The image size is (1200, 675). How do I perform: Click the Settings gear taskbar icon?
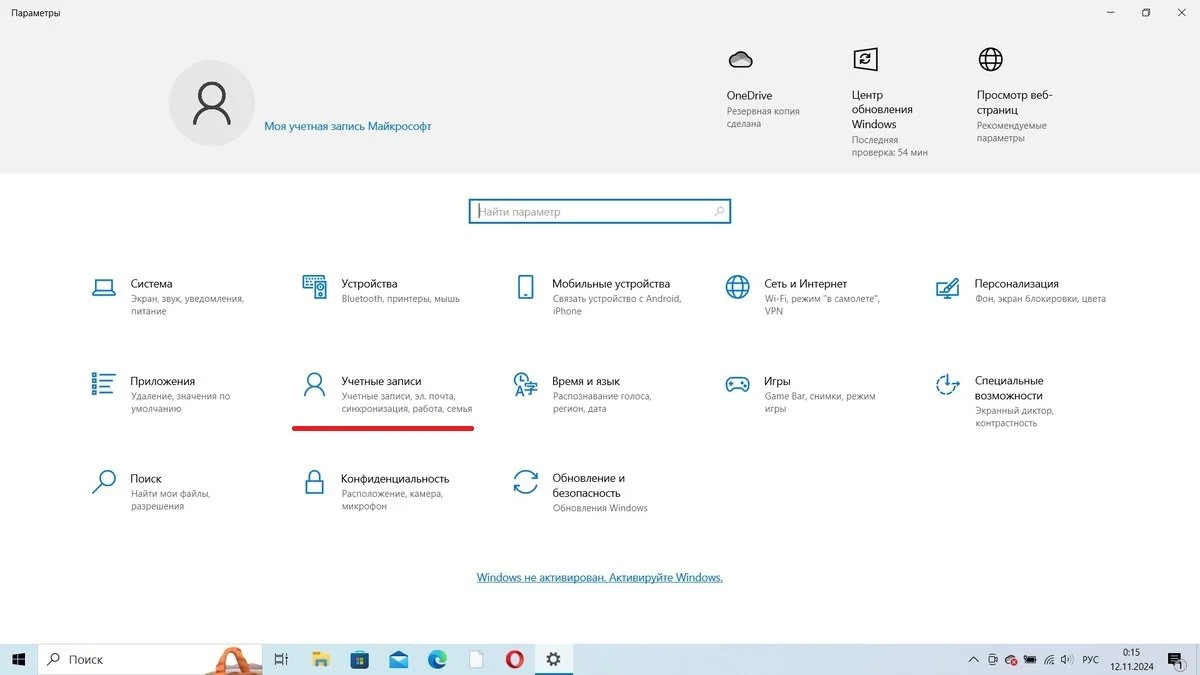(553, 659)
